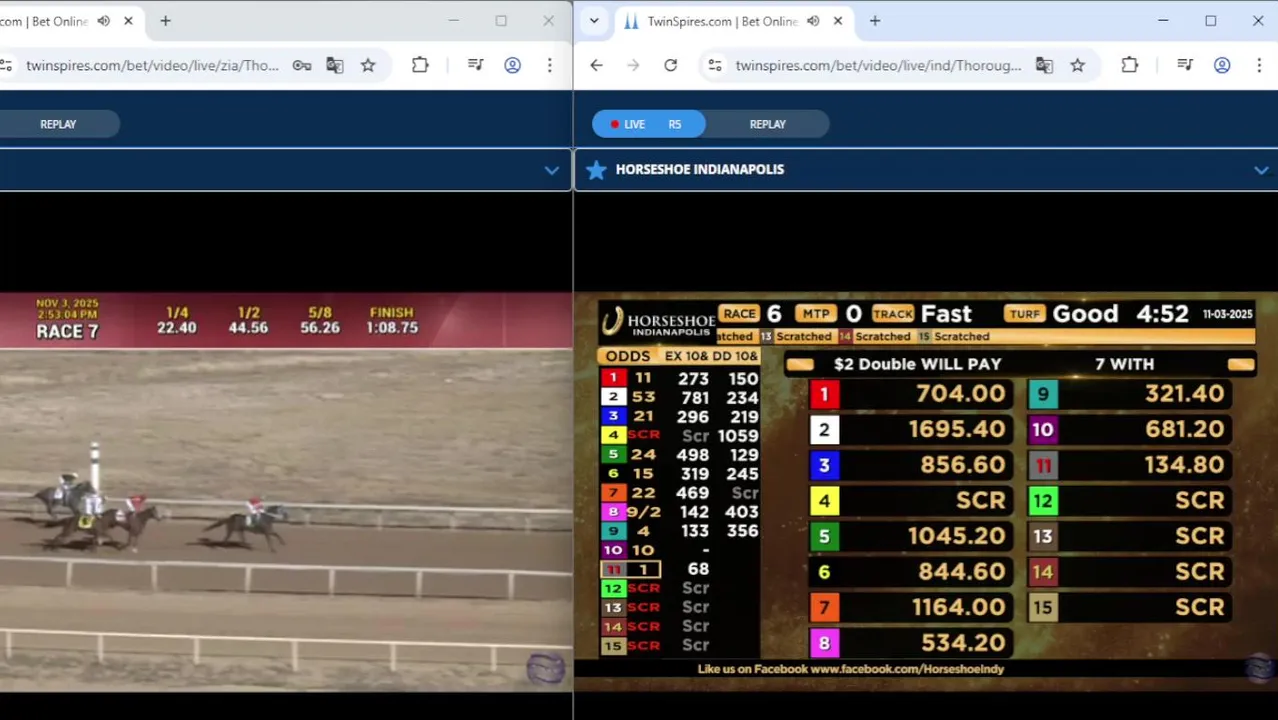Click the $2 Double WILL PAY heading
This screenshot has height=720, width=1278.
pos(917,364)
